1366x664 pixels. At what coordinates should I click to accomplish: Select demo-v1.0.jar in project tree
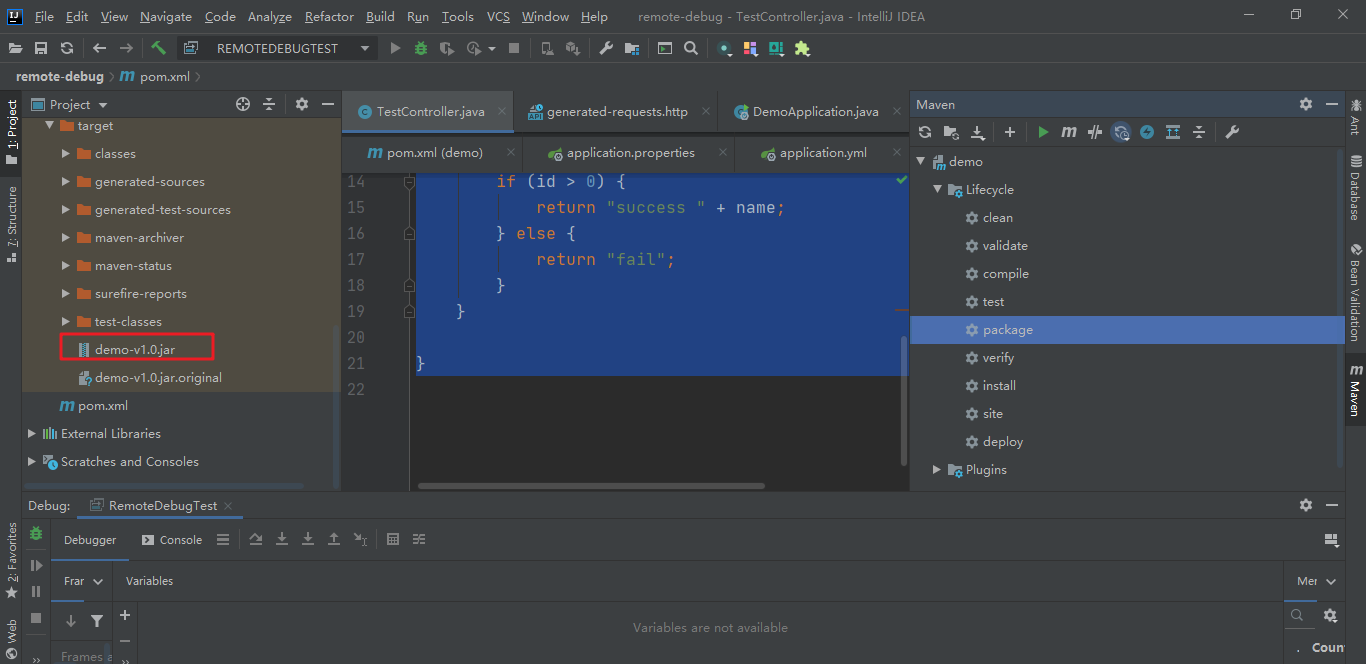134,350
